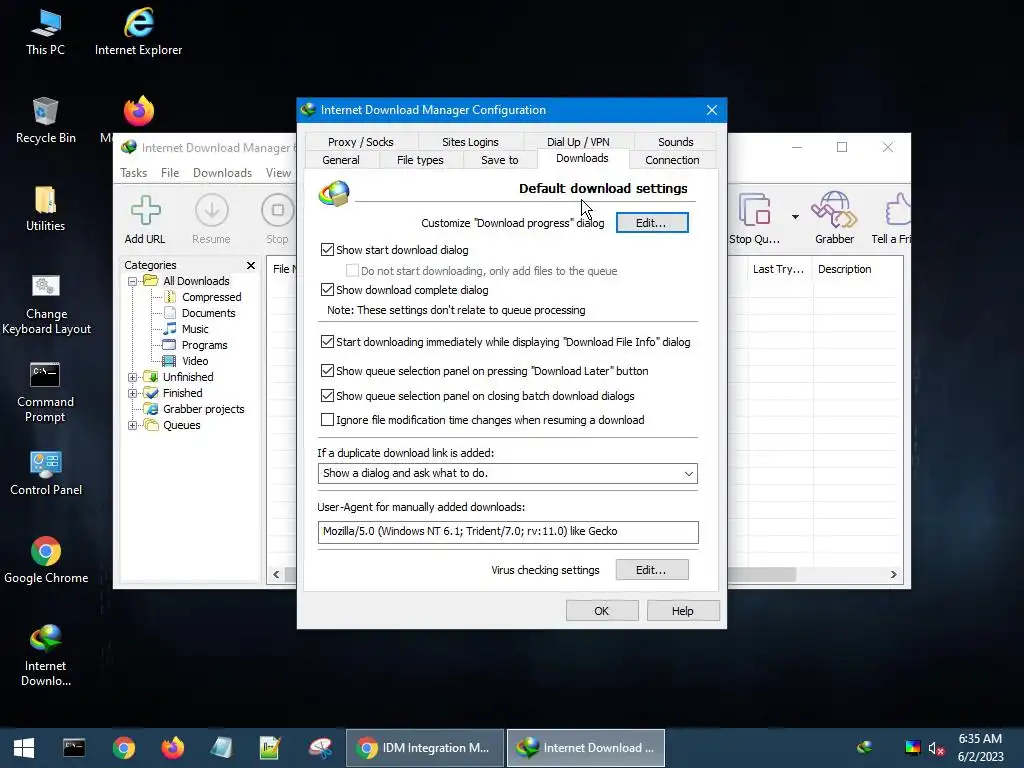The width and height of the screenshot is (1024, 768).
Task: Select the Utilities folder desktop icon
Action: (x=45, y=209)
